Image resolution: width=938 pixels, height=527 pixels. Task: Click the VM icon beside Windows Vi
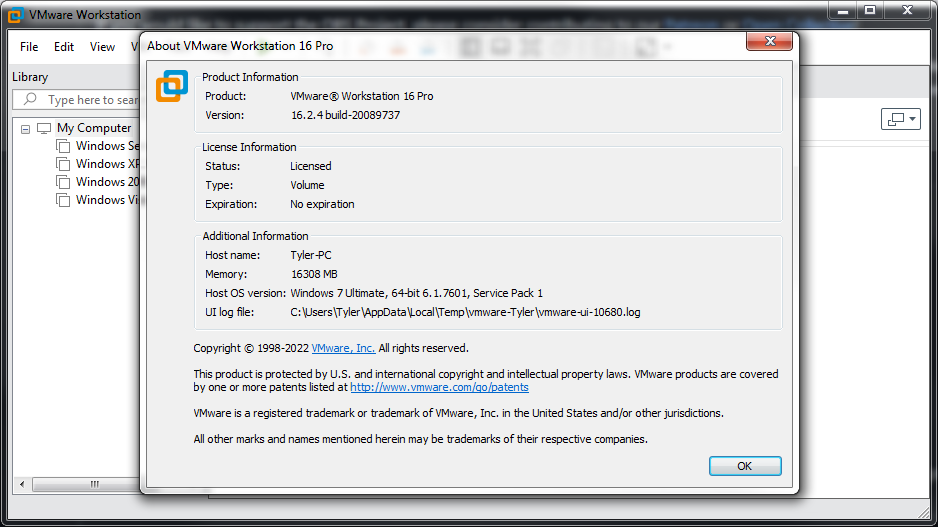(63, 200)
